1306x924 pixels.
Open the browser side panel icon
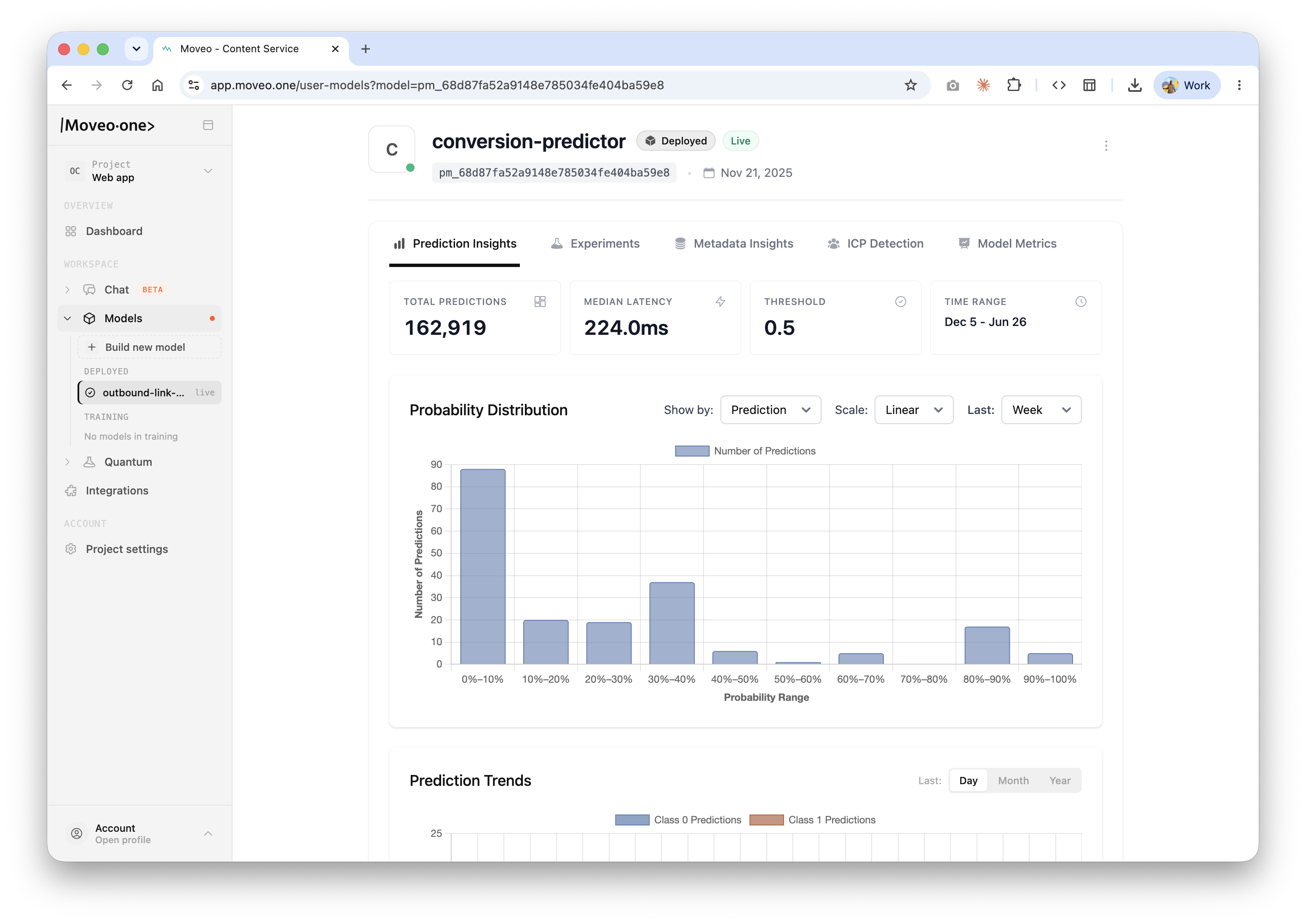pyautogui.click(x=1089, y=85)
